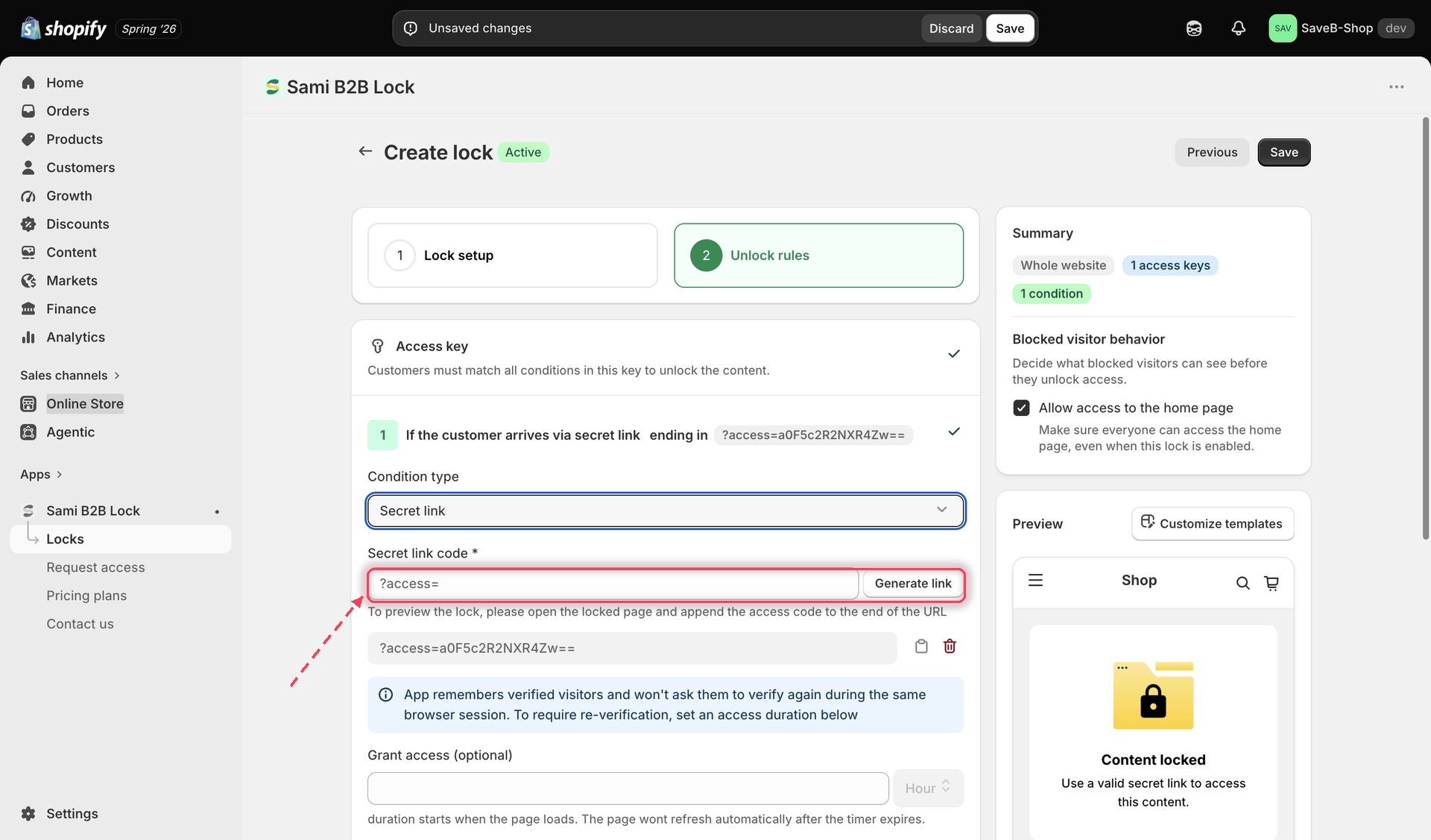The height and width of the screenshot is (840, 1431).
Task: Click Save in the top bar
Action: tap(1010, 28)
